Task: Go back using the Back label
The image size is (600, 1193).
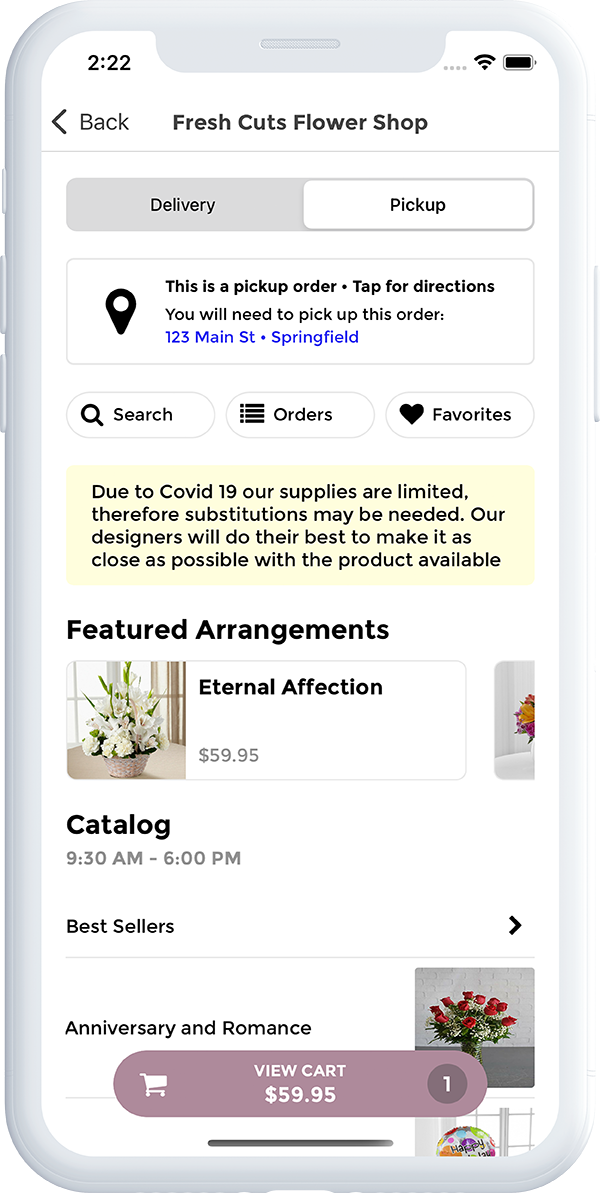Action: coord(104,122)
